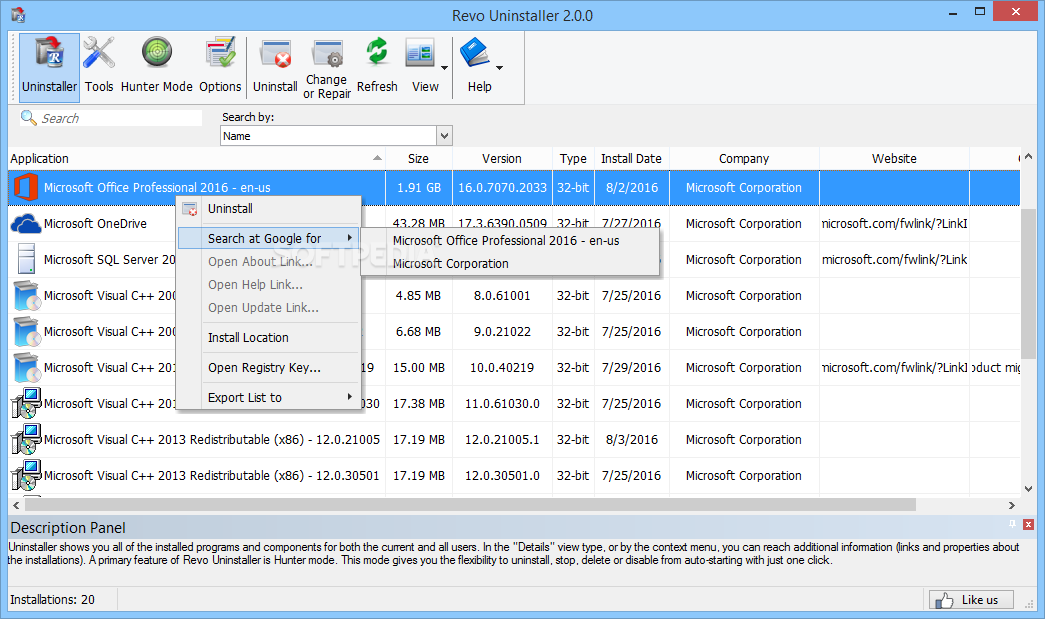Choose Open Registry Key from menu
This screenshot has height=619, width=1045.
point(269,368)
